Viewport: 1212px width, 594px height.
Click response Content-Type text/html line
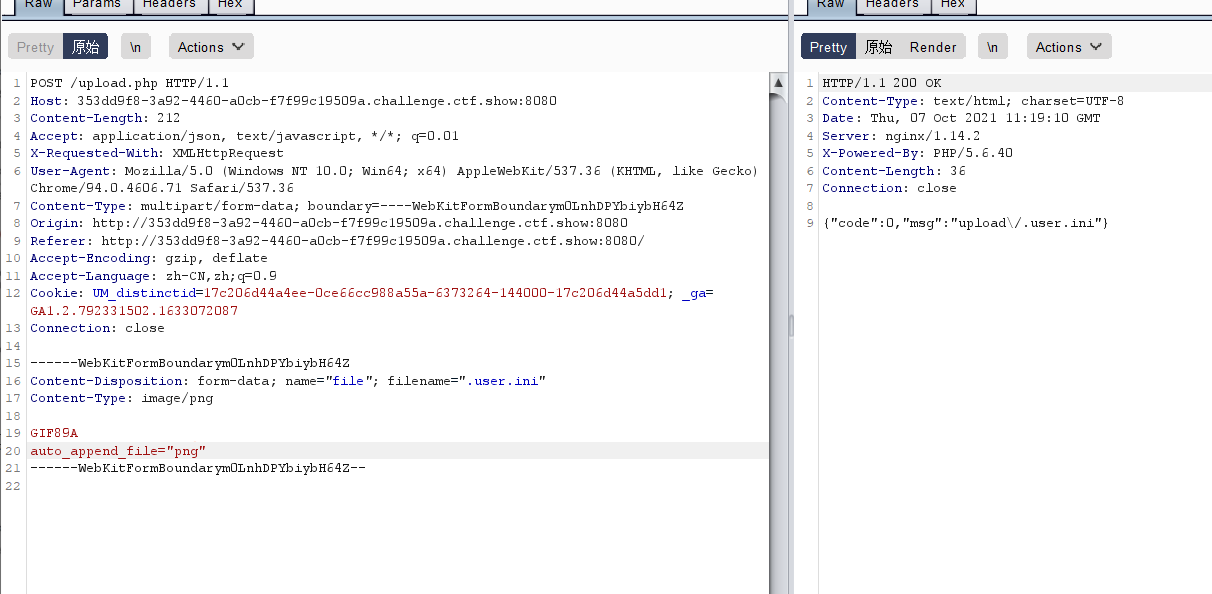click(973, 101)
